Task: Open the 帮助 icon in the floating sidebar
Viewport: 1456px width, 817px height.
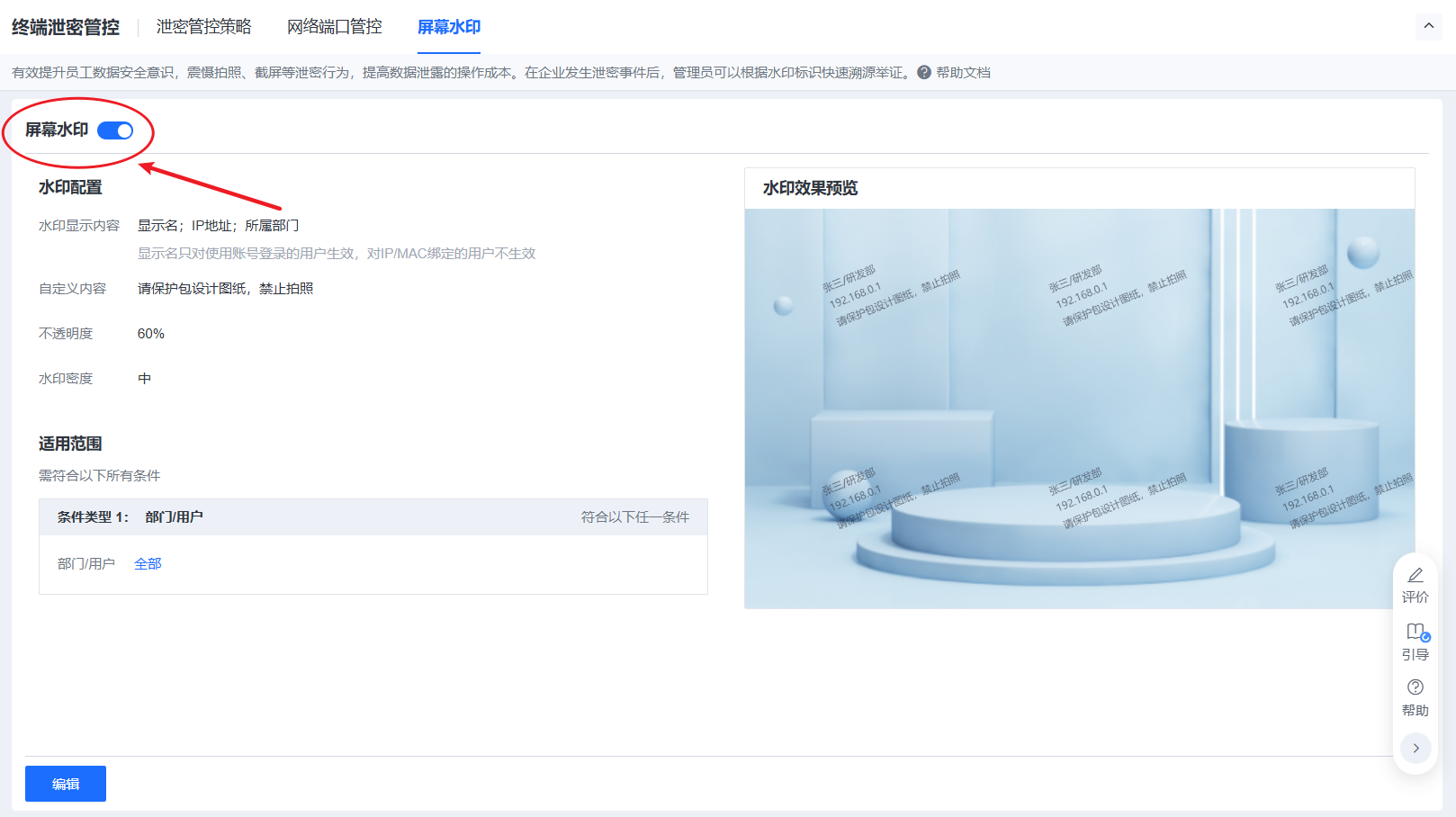Action: coord(1415,687)
